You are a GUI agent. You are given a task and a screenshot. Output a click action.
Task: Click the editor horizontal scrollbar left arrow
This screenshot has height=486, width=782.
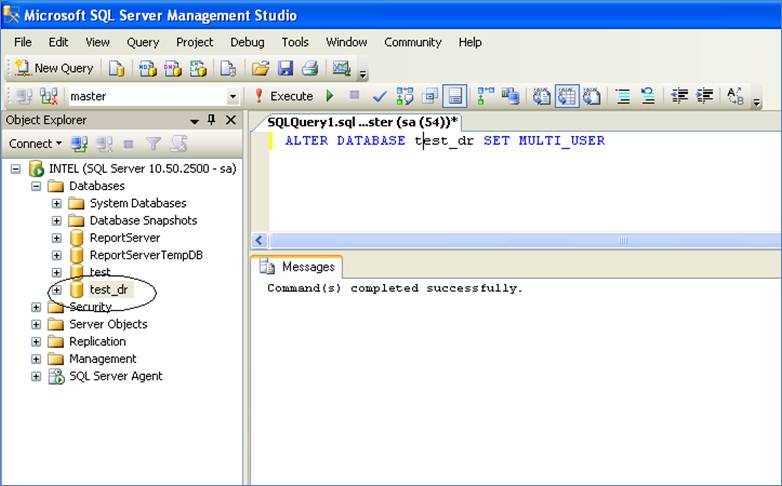point(259,241)
